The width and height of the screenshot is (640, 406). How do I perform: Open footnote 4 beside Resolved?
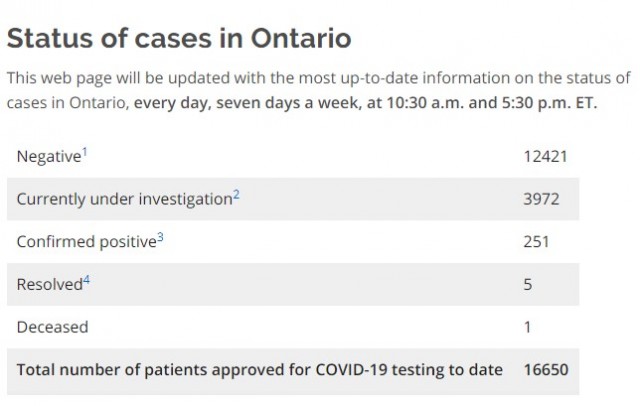coord(87,280)
